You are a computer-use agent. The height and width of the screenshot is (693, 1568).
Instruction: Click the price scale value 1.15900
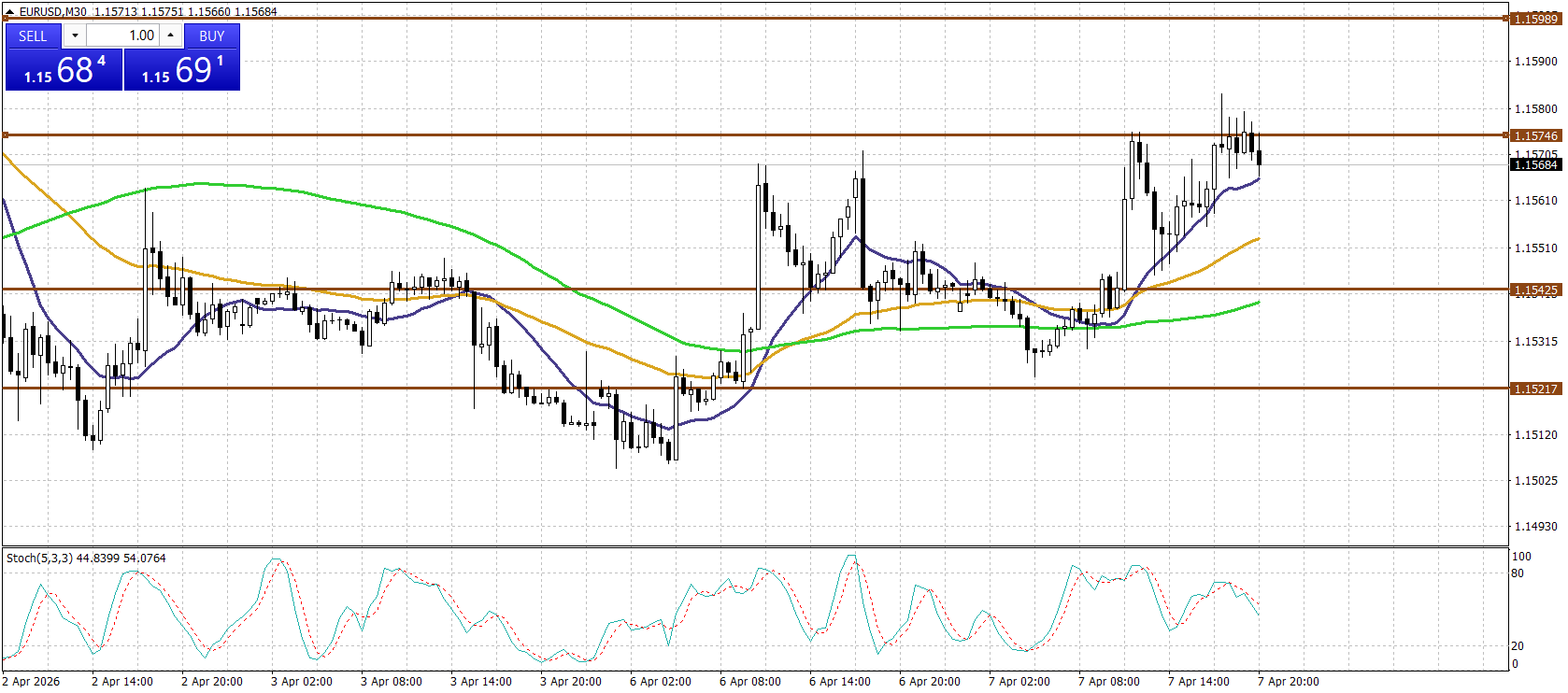(x=1535, y=62)
